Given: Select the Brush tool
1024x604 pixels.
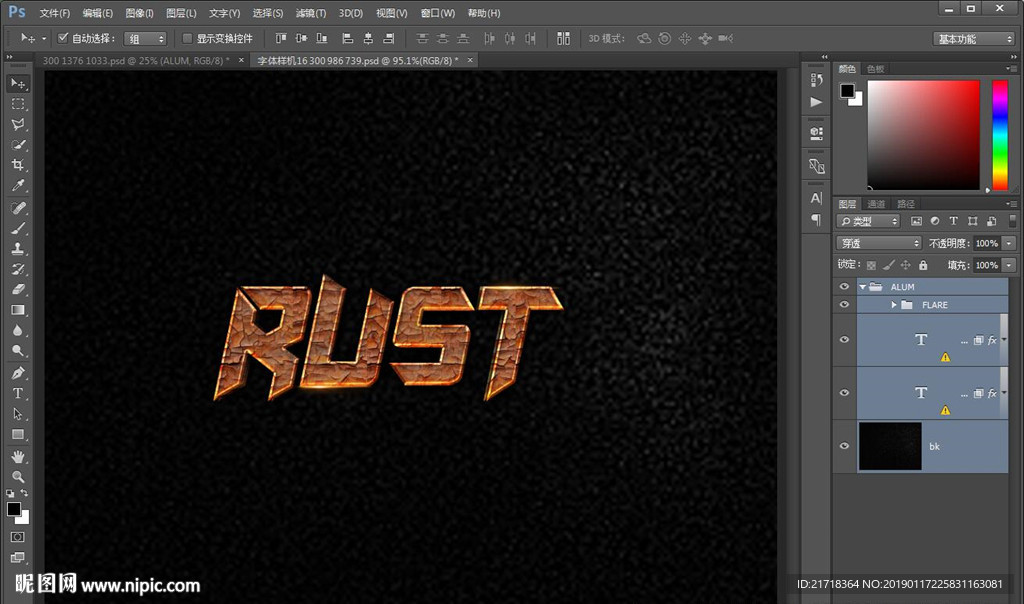Looking at the screenshot, I should click(x=18, y=228).
